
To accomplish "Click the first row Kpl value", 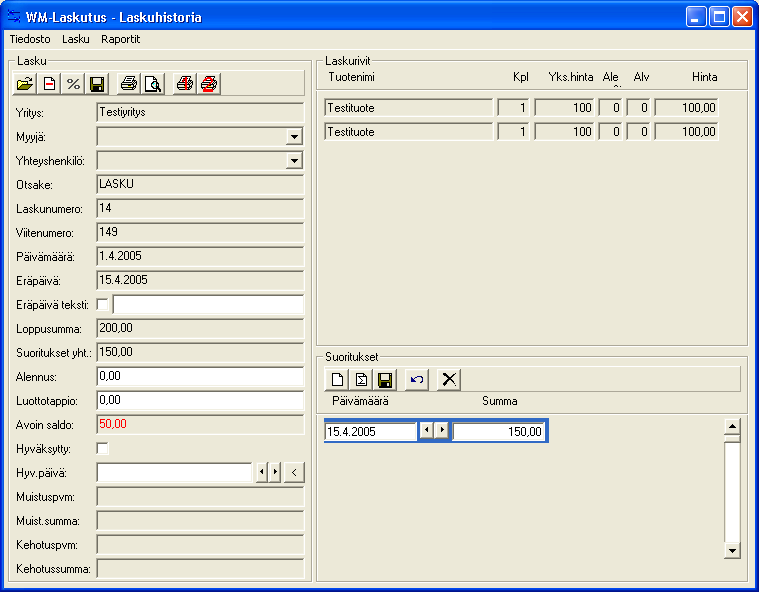I will [x=514, y=107].
